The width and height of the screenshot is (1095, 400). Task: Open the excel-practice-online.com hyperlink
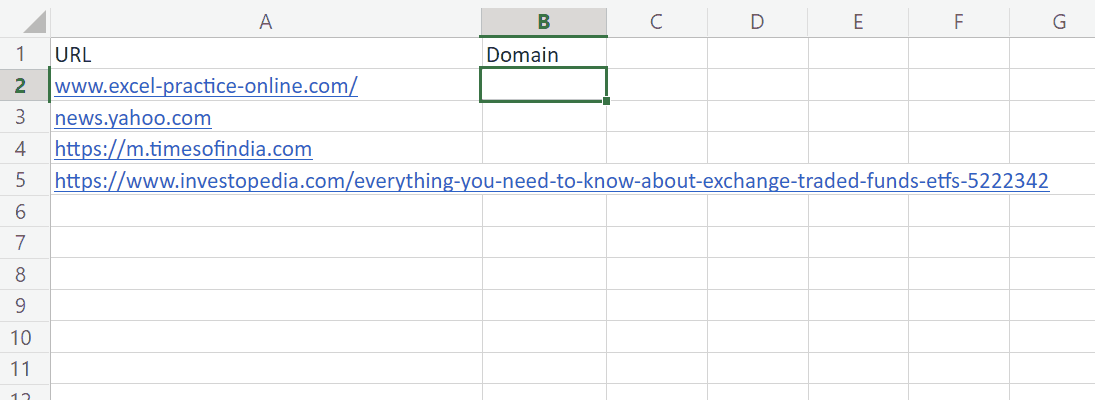(x=206, y=86)
